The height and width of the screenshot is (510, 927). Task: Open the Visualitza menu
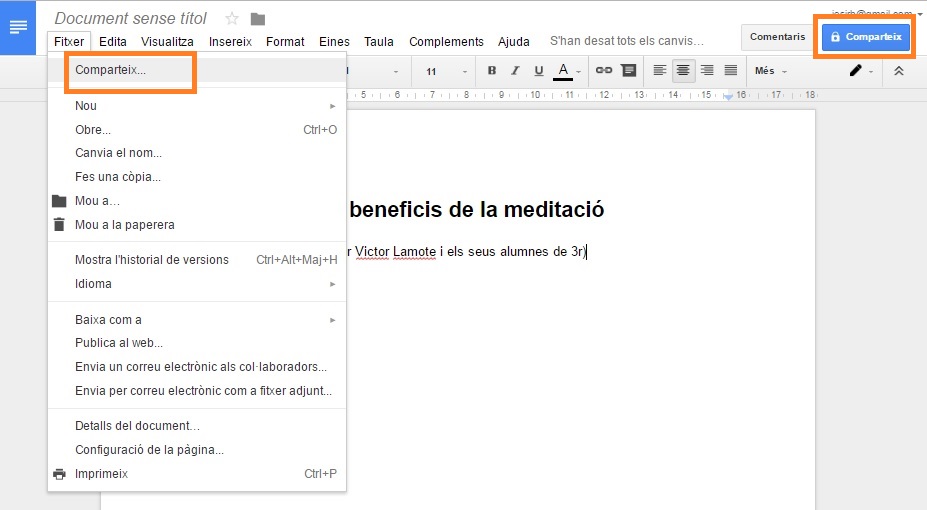coord(167,42)
